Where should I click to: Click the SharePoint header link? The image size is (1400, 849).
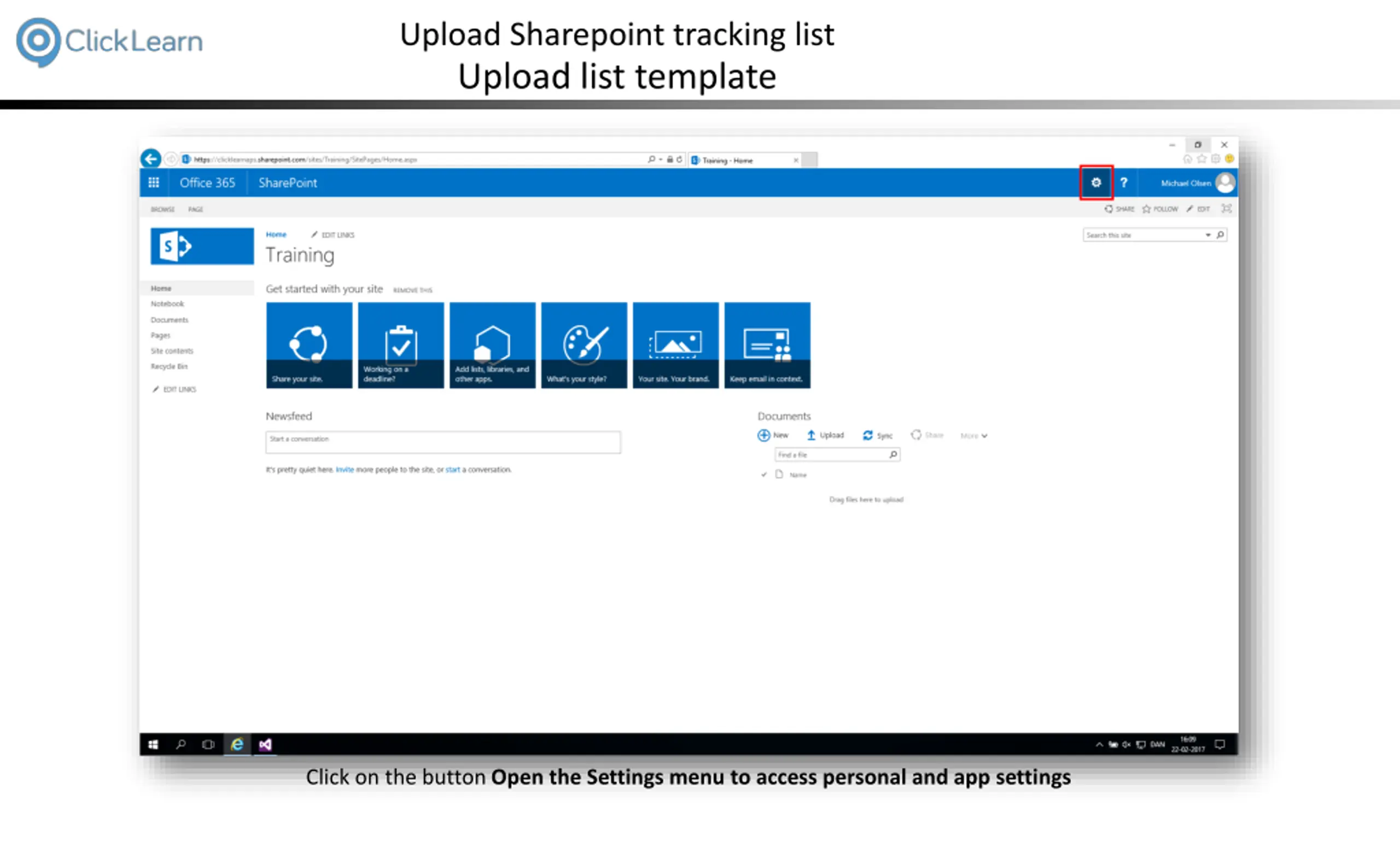288,182
